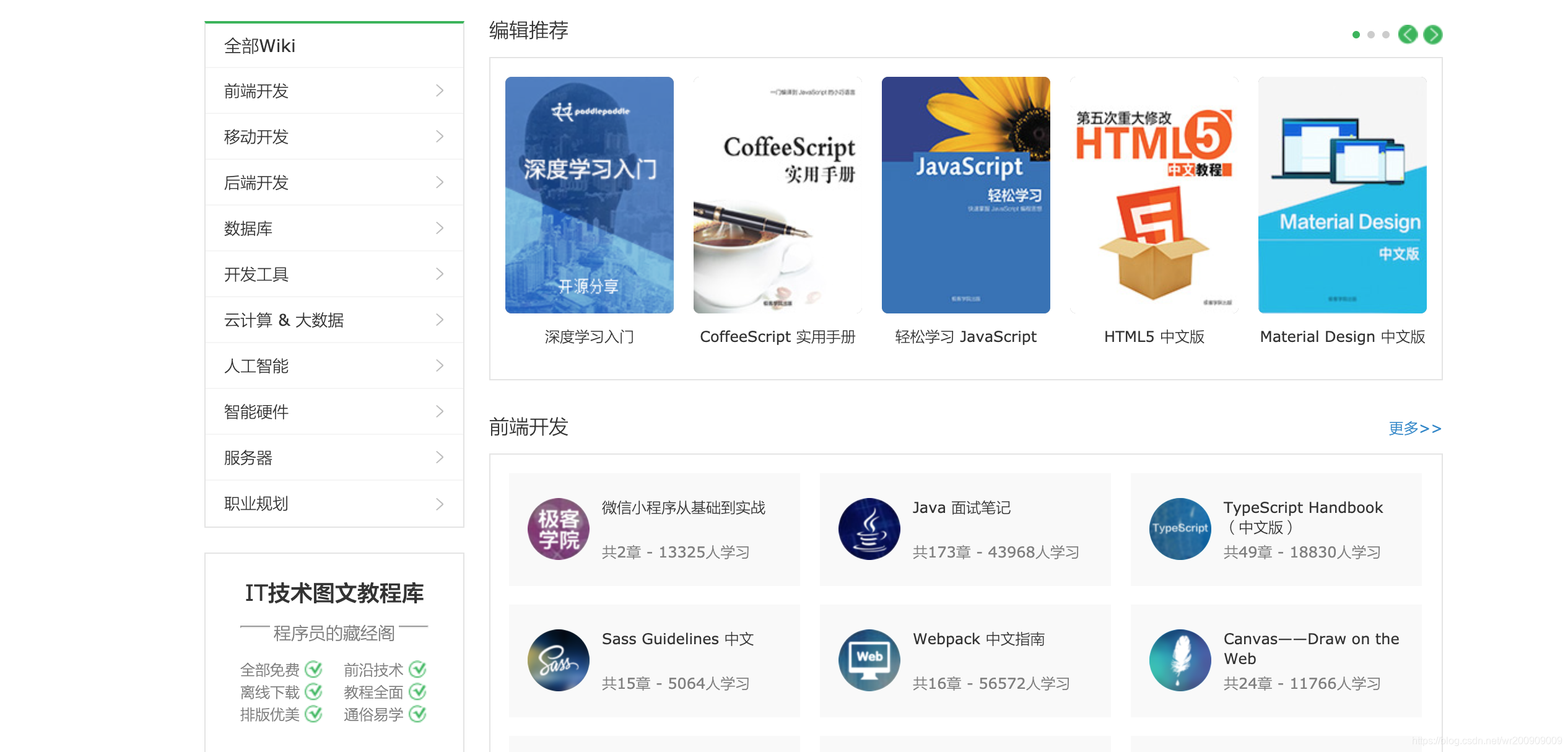
Task: Click the checkmark icon beside 离线下载
Action: 314,691
